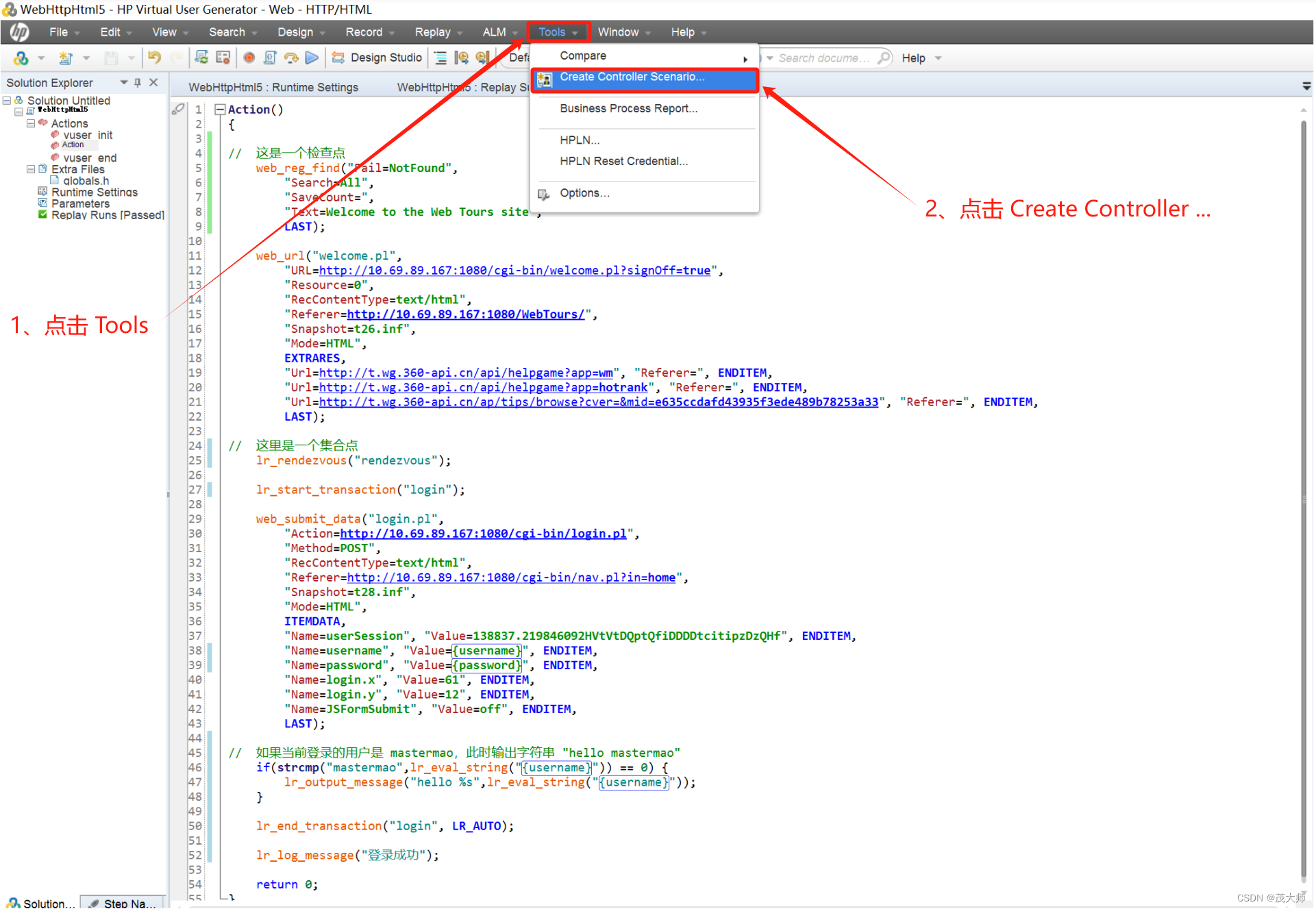The width and height of the screenshot is (1316, 909).
Task: Toggle the pin on the Solution Explorer panel
Action: pyautogui.click(x=138, y=82)
